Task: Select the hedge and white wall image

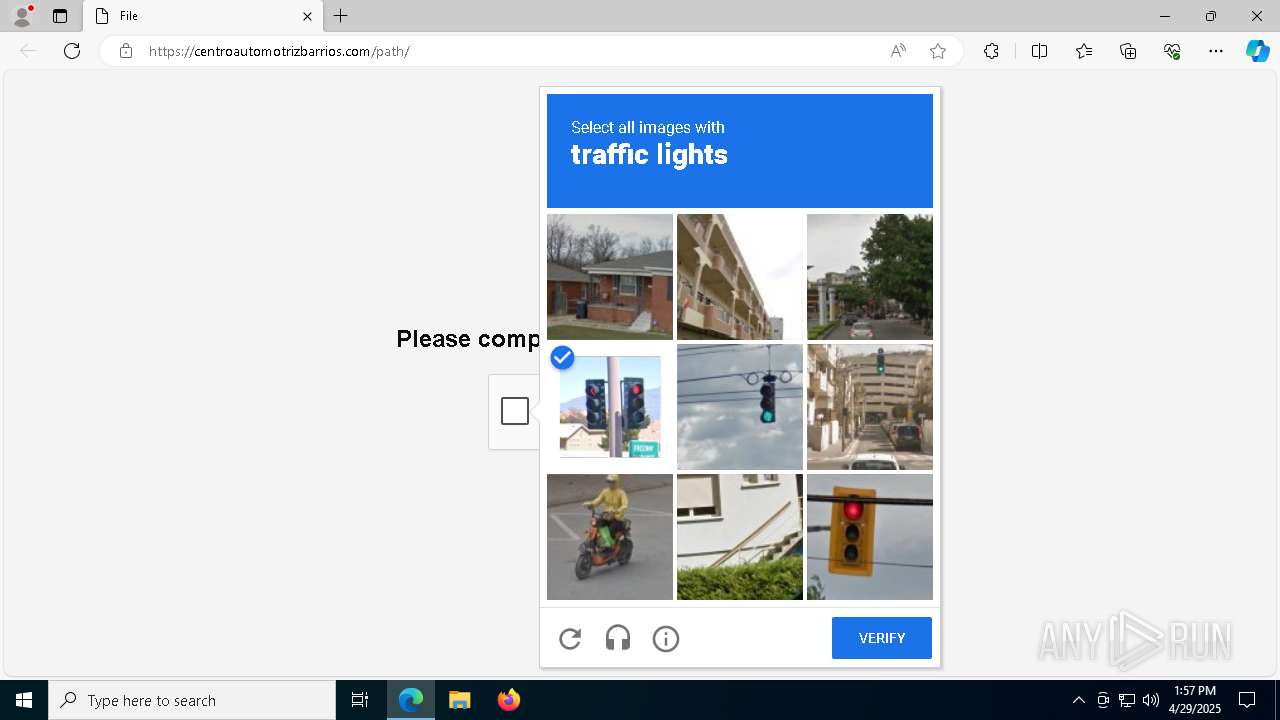Action: pos(740,537)
